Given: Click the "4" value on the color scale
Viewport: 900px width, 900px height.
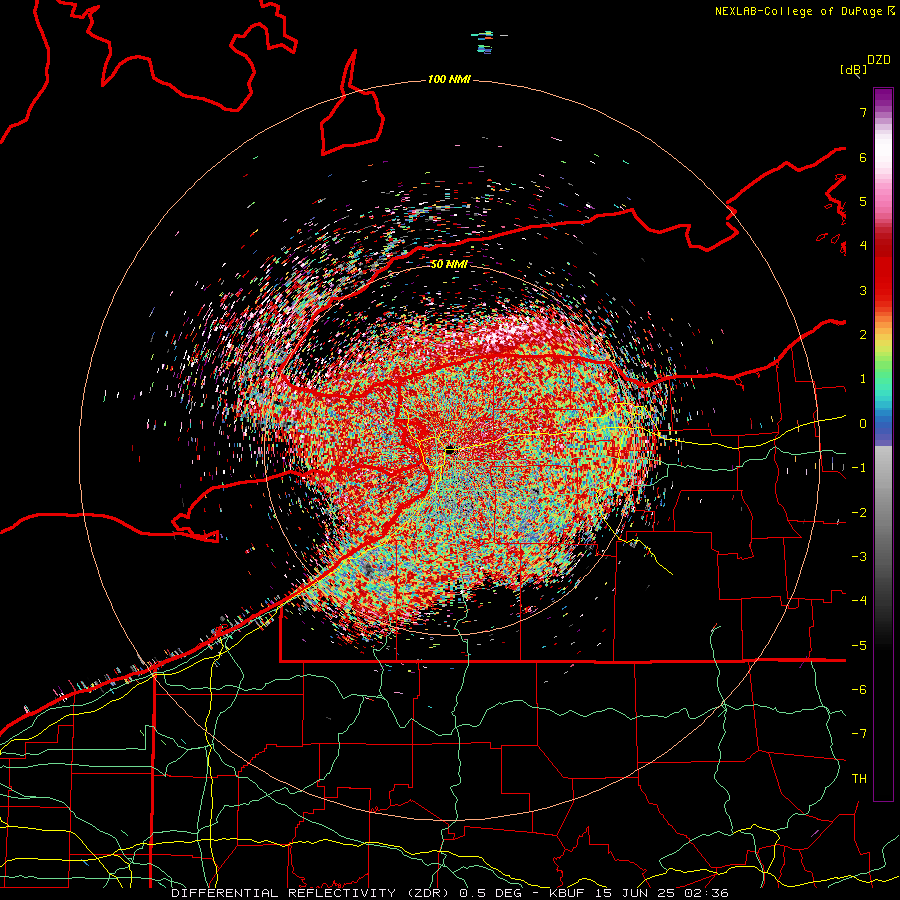Looking at the screenshot, I should [863, 246].
